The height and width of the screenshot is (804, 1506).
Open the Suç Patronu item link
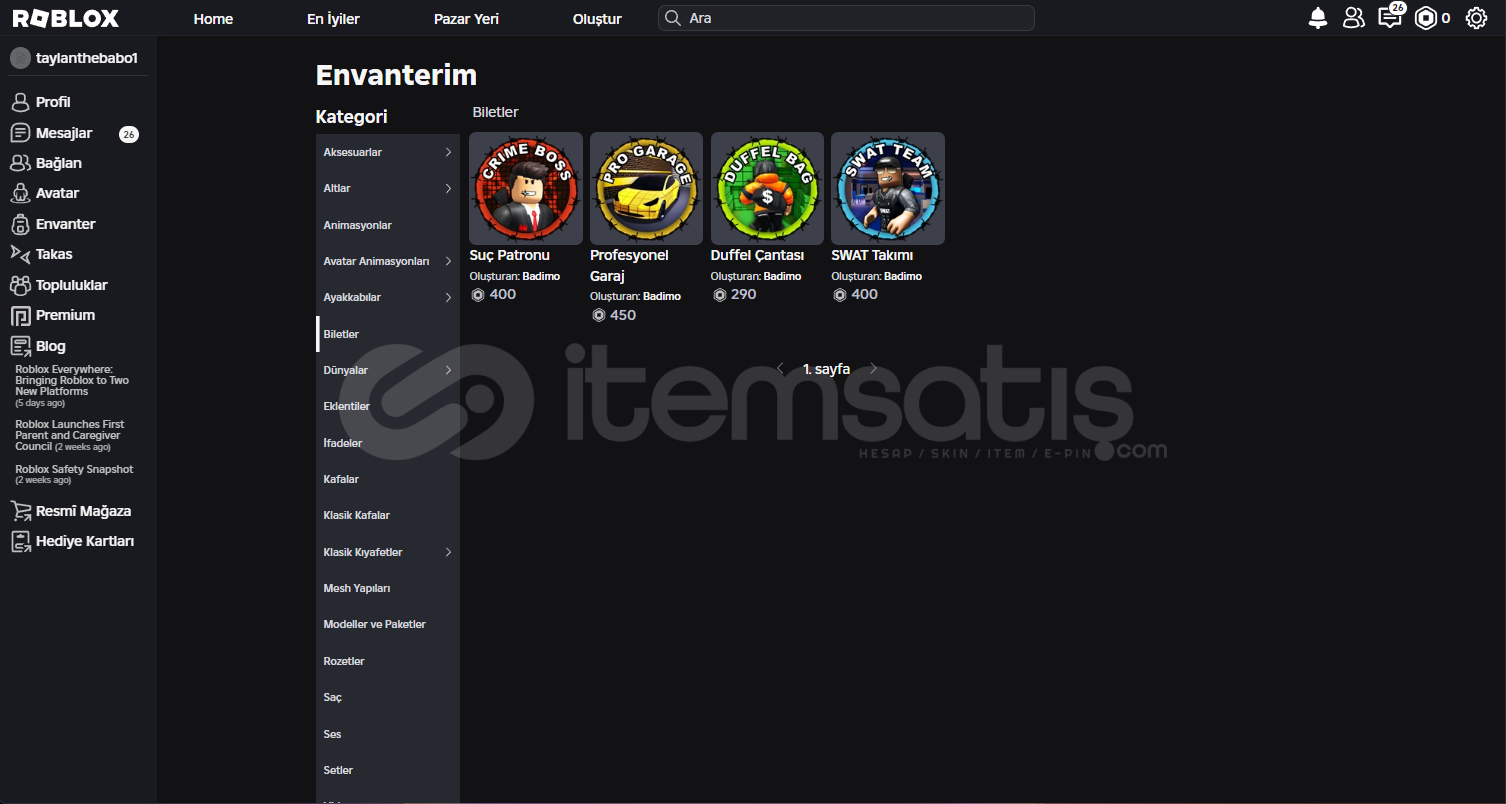[510, 255]
